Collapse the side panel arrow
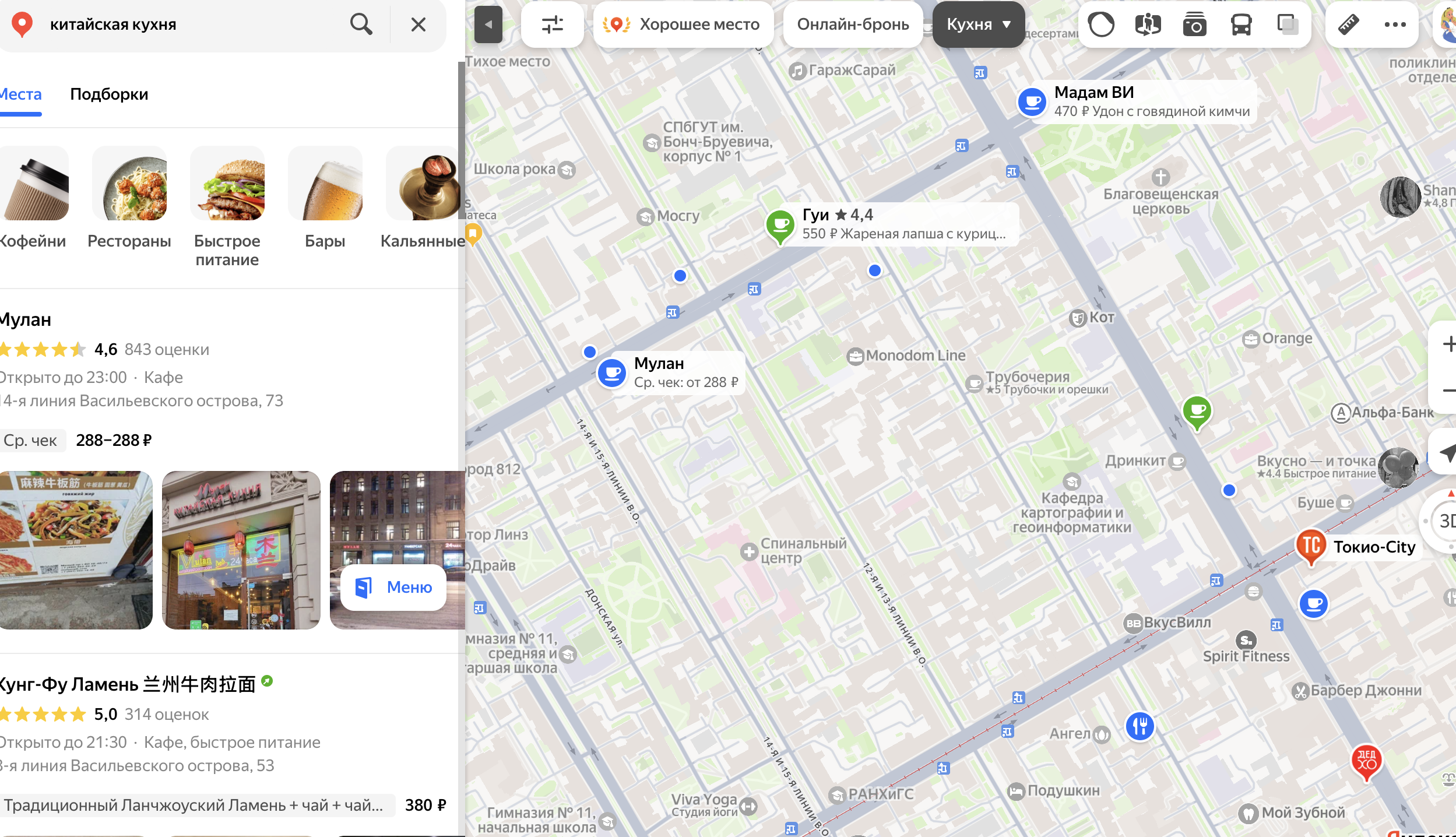 click(x=488, y=24)
